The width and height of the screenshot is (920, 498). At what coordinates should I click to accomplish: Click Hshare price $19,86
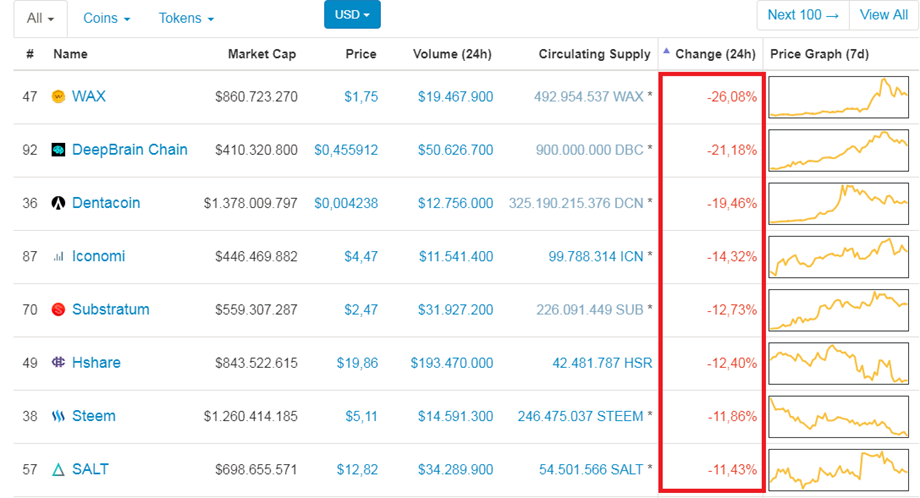[x=357, y=363]
